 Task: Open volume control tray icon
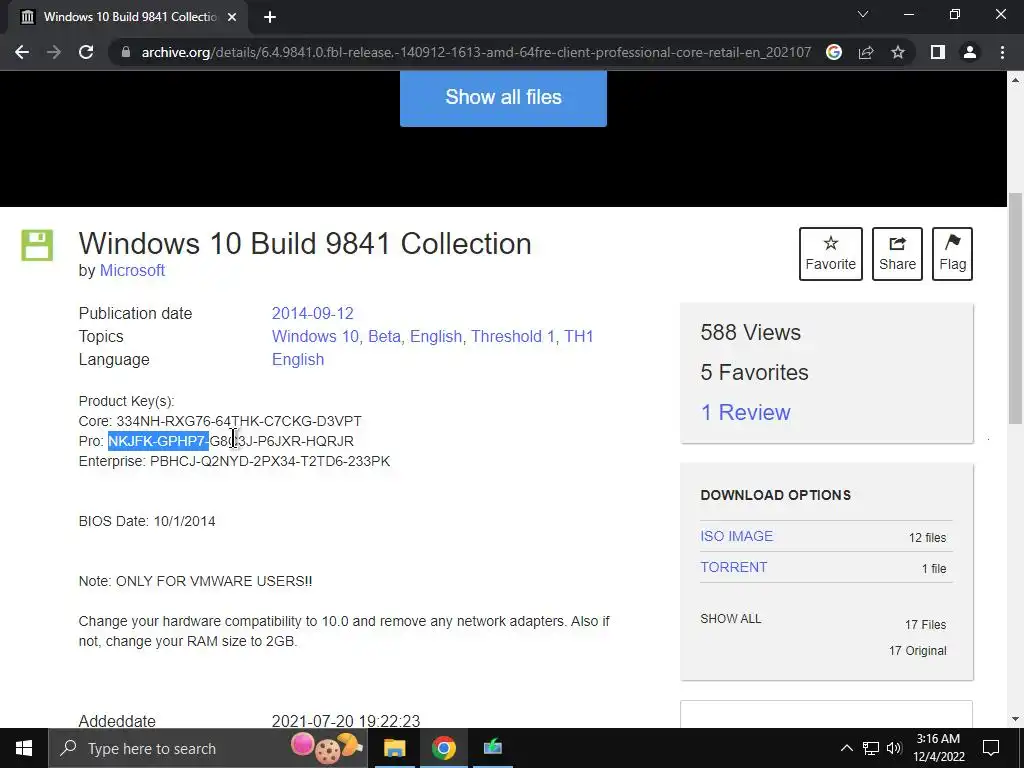(894, 748)
